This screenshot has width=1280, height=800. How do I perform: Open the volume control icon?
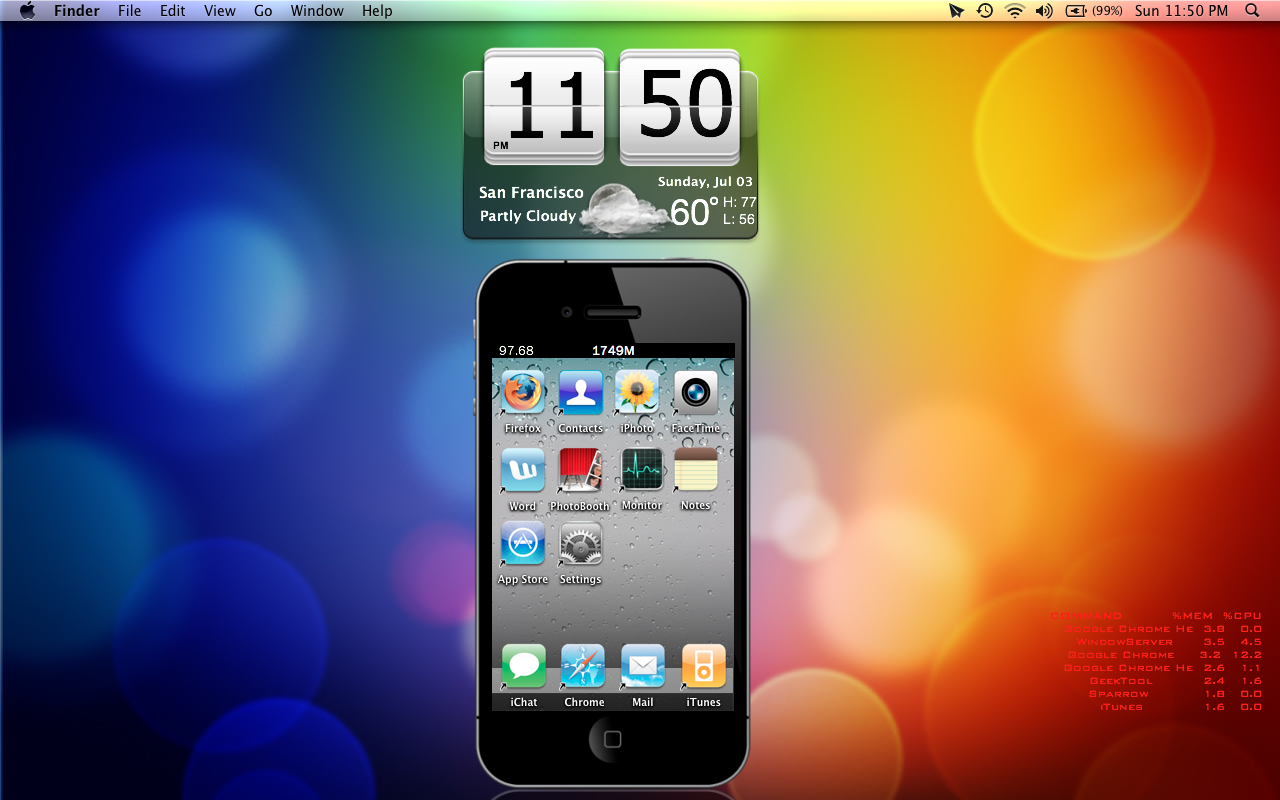pyautogui.click(x=1044, y=11)
